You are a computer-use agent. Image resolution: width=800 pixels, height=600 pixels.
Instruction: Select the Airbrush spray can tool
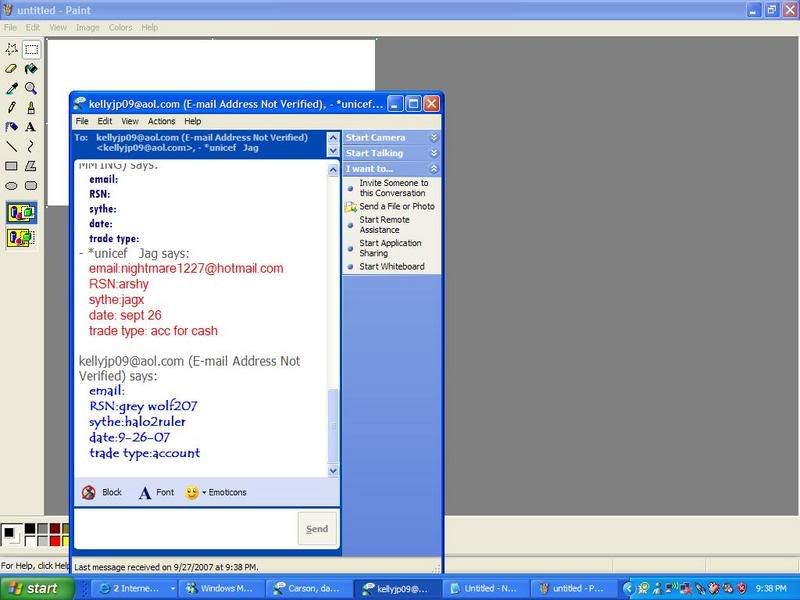(11, 127)
